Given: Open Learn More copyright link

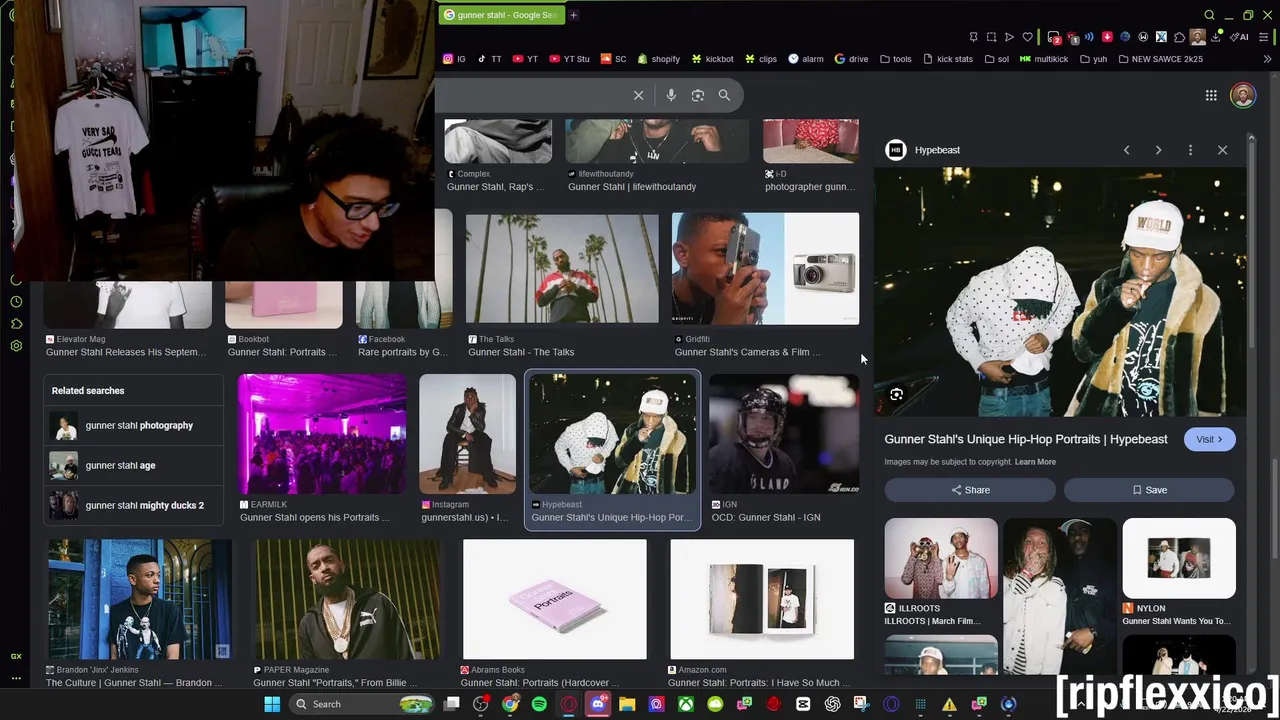Looking at the screenshot, I should tap(1035, 462).
